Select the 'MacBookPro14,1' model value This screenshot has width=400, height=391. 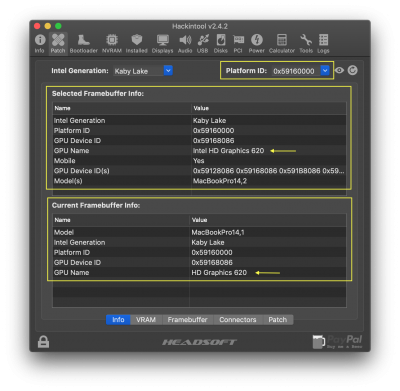pos(218,232)
